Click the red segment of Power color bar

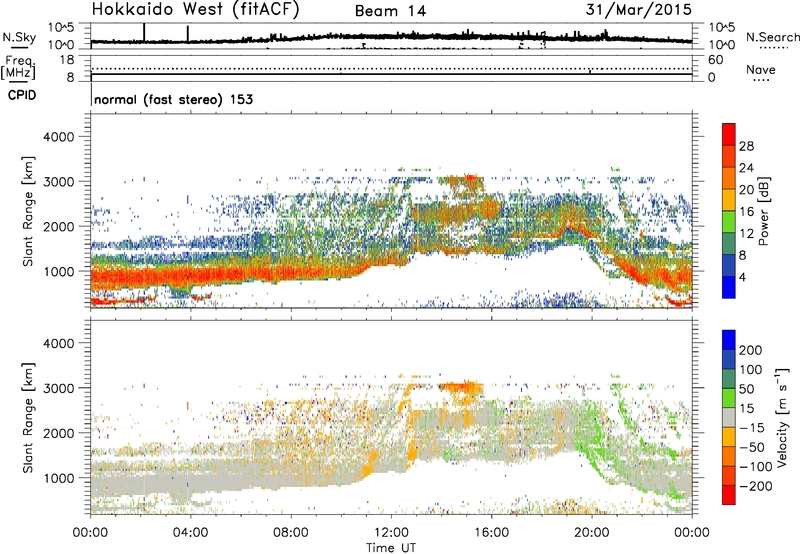(729, 134)
